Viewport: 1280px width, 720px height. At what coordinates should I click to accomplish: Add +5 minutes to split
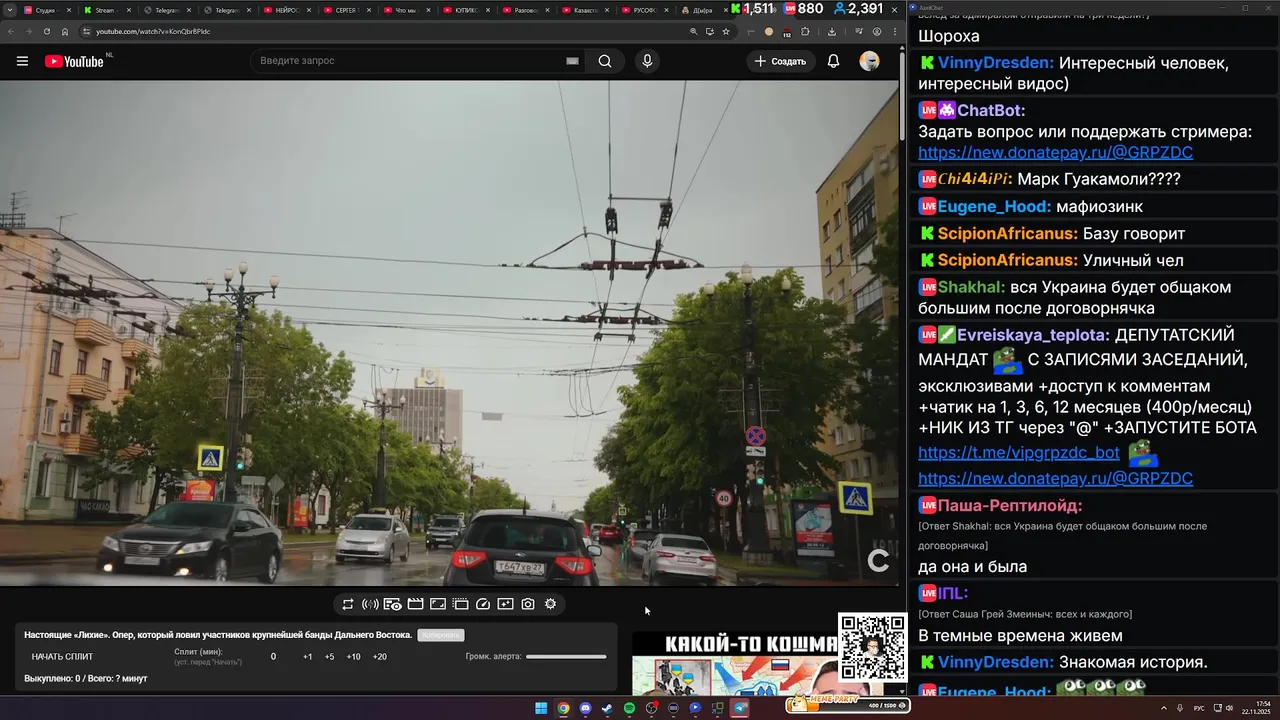coord(329,657)
